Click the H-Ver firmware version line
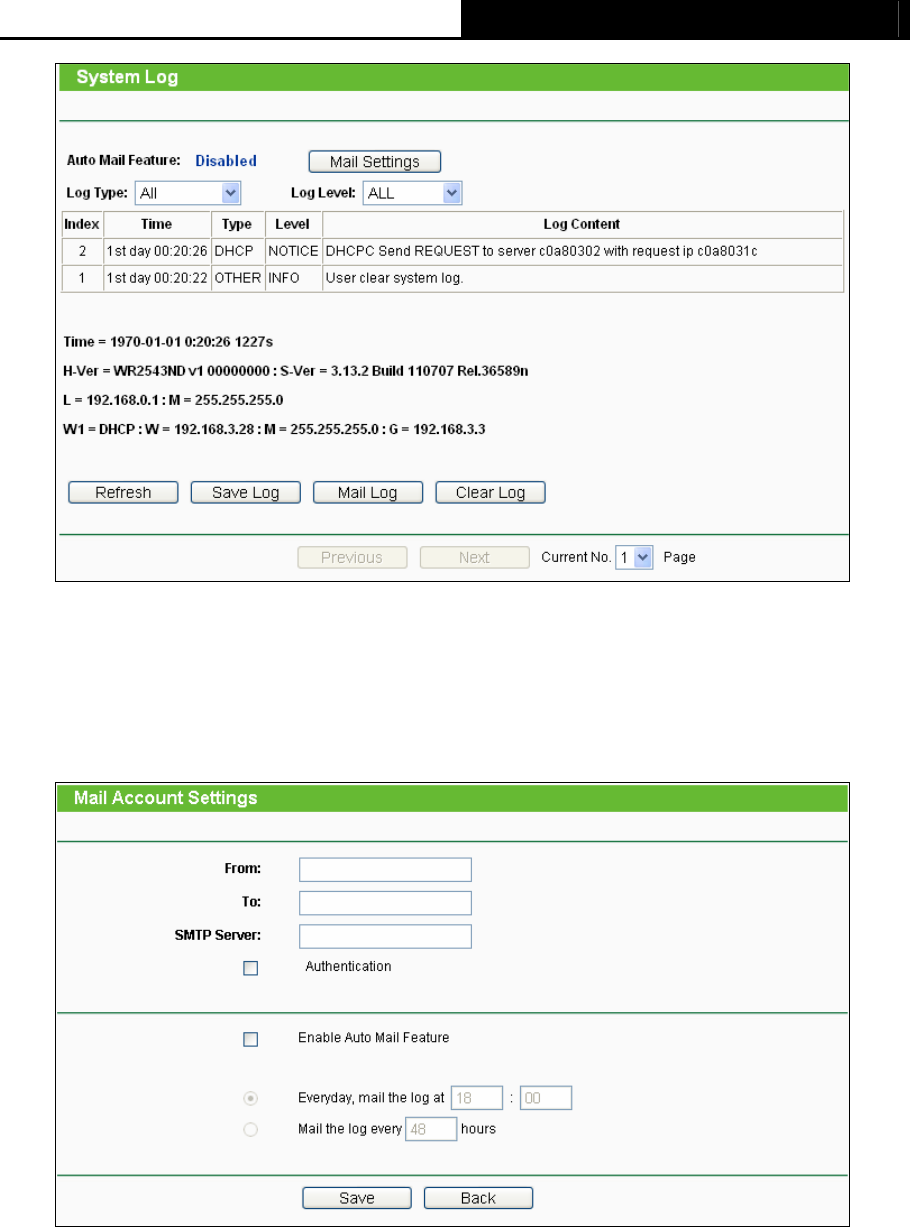 [x=296, y=371]
